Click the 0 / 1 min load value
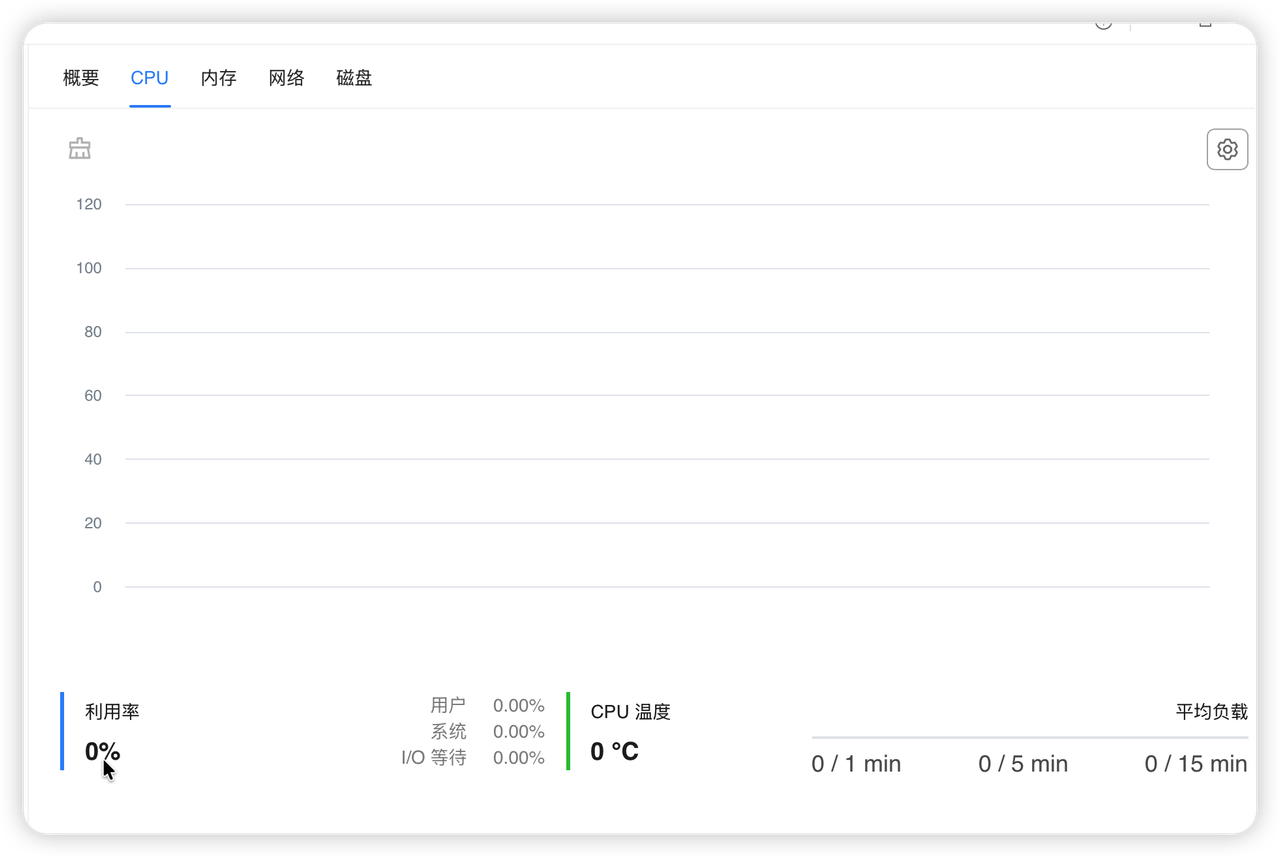The width and height of the screenshot is (1280, 857). click(856, 764)
